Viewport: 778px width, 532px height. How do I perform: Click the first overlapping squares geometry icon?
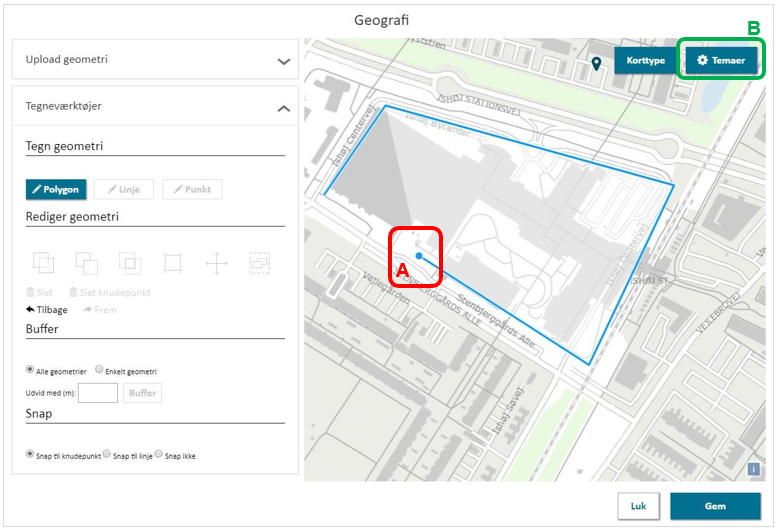pos(44,263)
